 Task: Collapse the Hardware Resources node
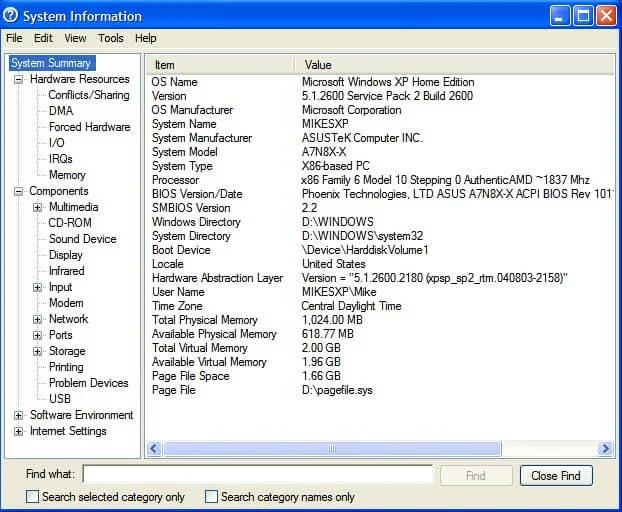coord(18,79)
